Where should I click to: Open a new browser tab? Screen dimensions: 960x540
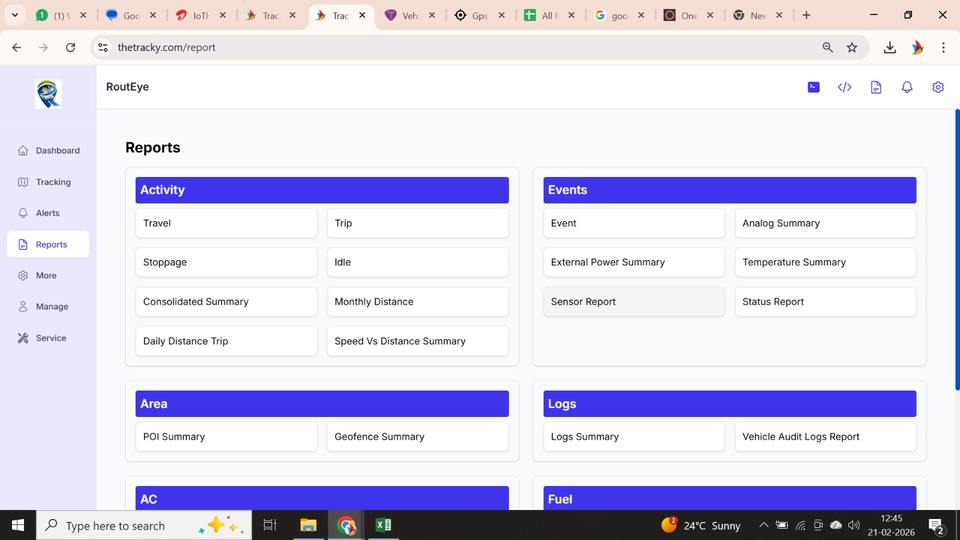806,15
